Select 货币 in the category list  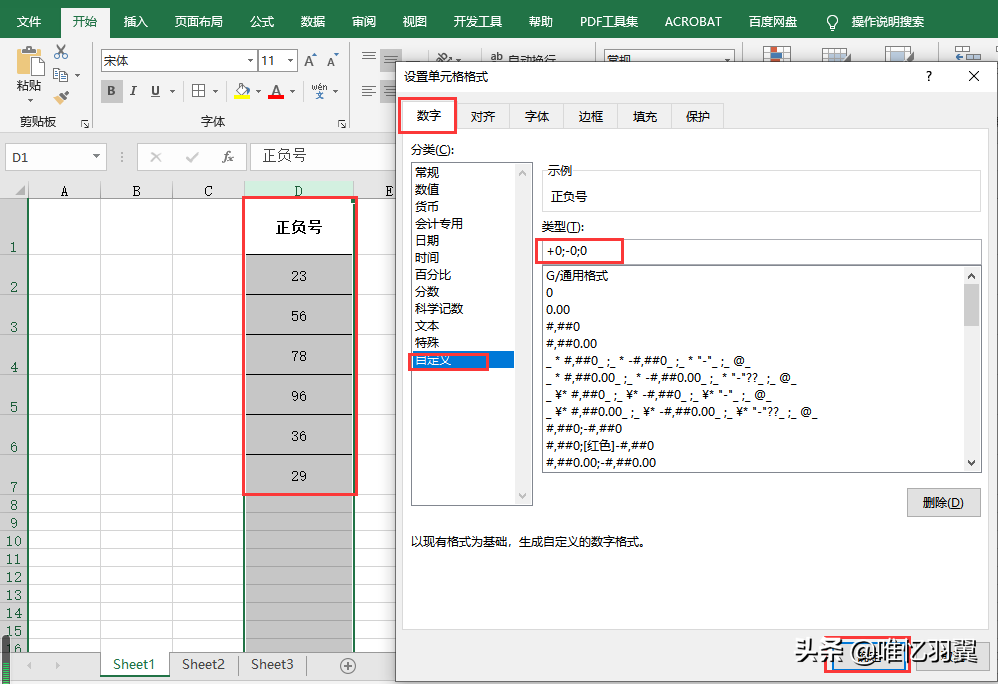[x=463, y=206]
